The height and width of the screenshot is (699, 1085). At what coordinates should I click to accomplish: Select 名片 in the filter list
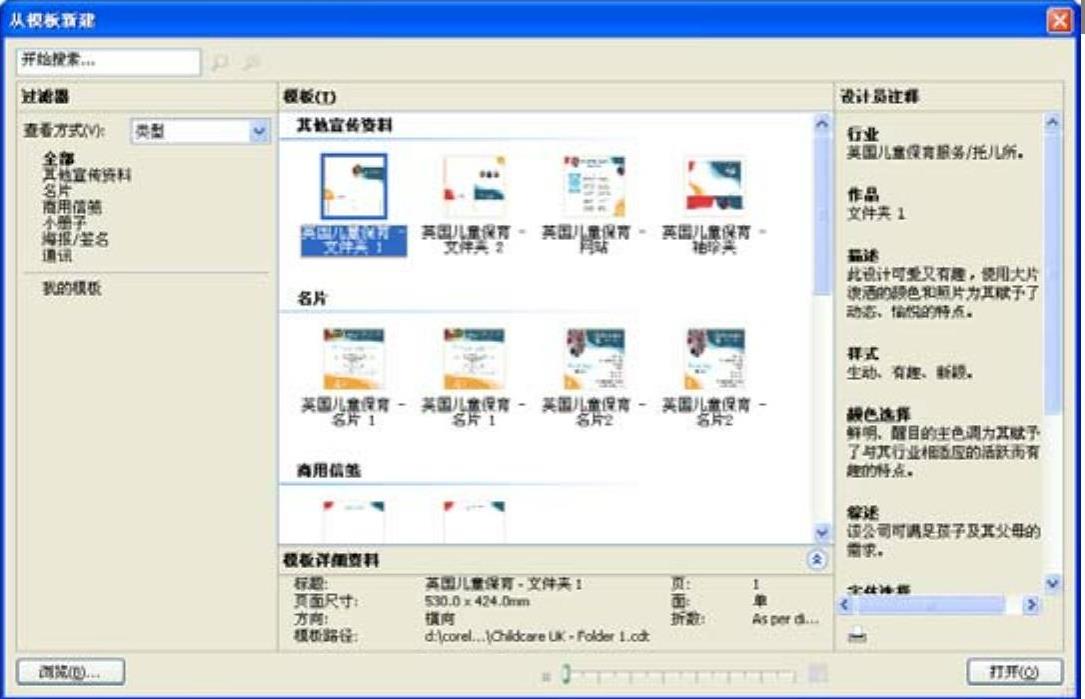tap(57, 190)
